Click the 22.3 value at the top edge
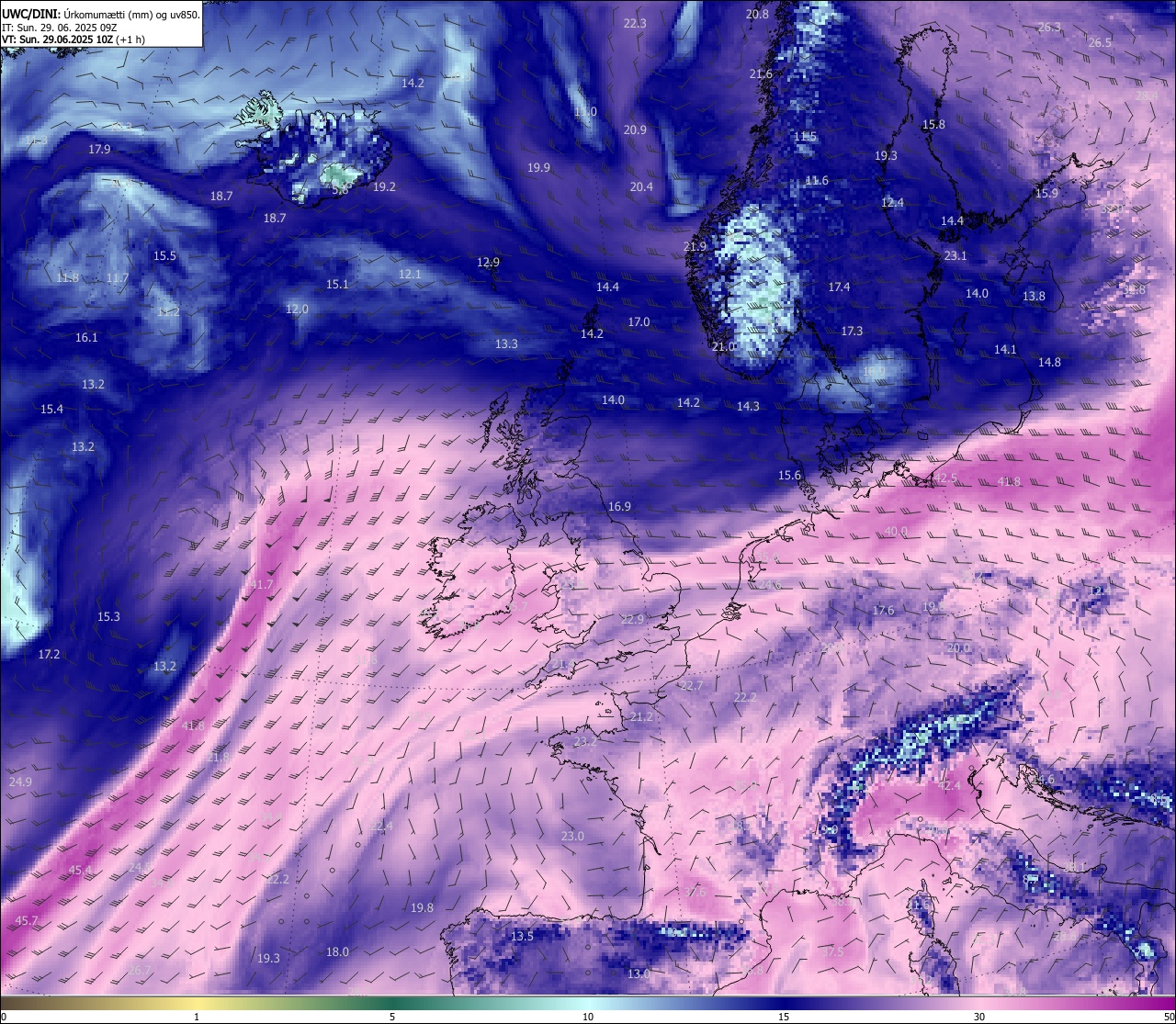 635,23
